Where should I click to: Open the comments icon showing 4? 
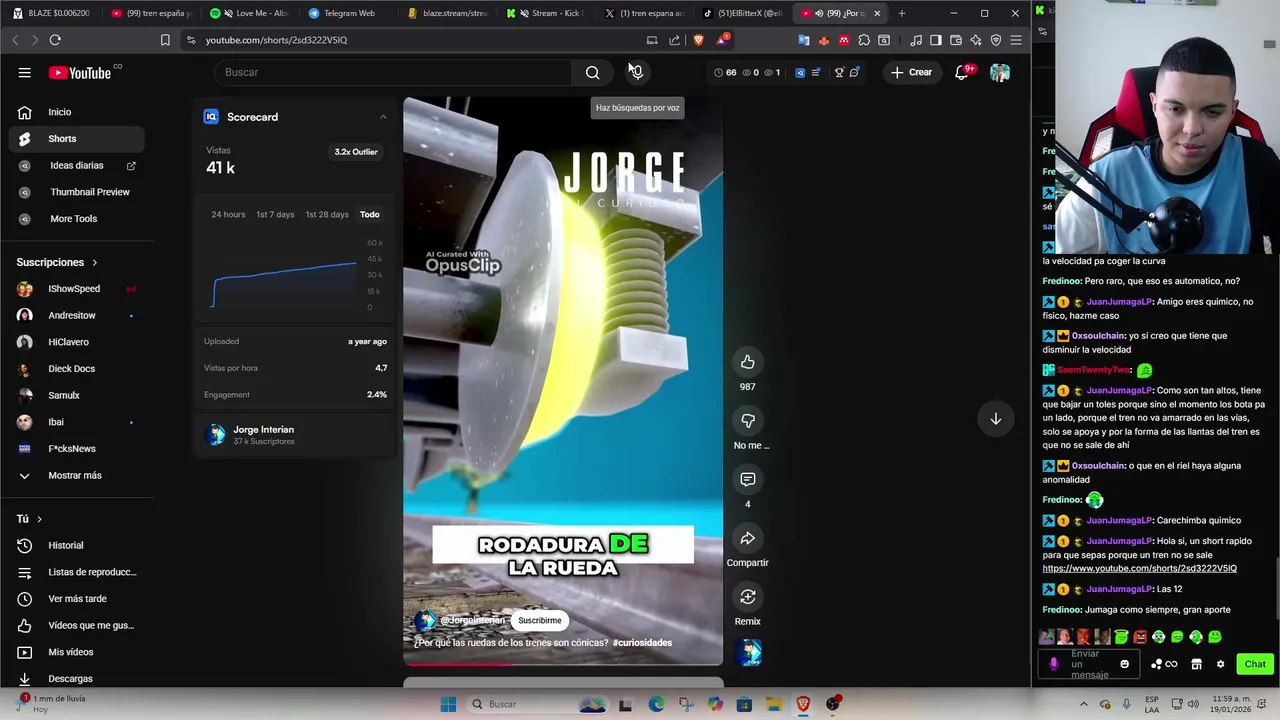point(747,480)
